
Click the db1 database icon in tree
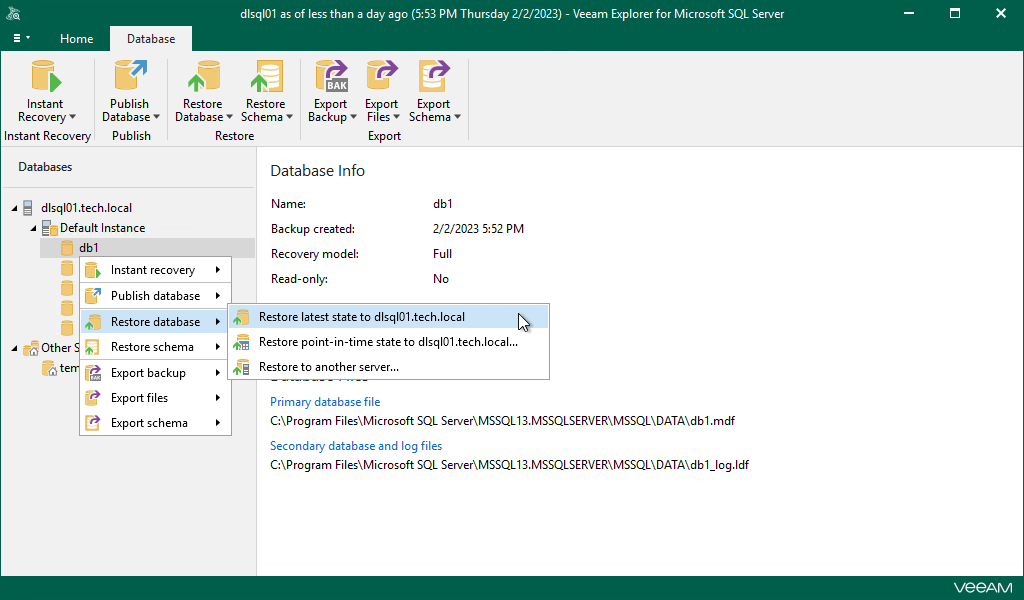tap(67, 247)
